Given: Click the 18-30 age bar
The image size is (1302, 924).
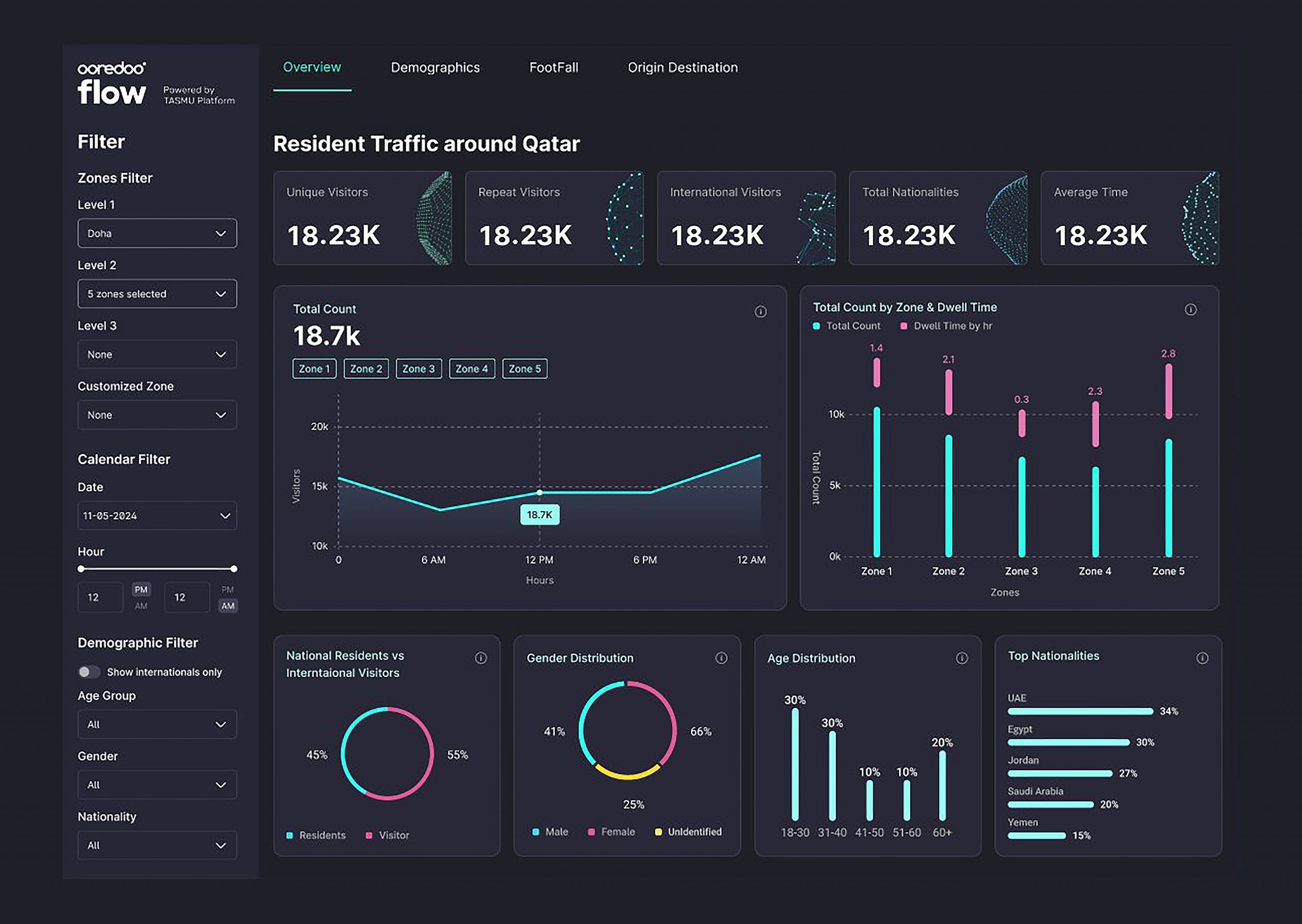Looking at the screenshot, I should coord(795,764).
